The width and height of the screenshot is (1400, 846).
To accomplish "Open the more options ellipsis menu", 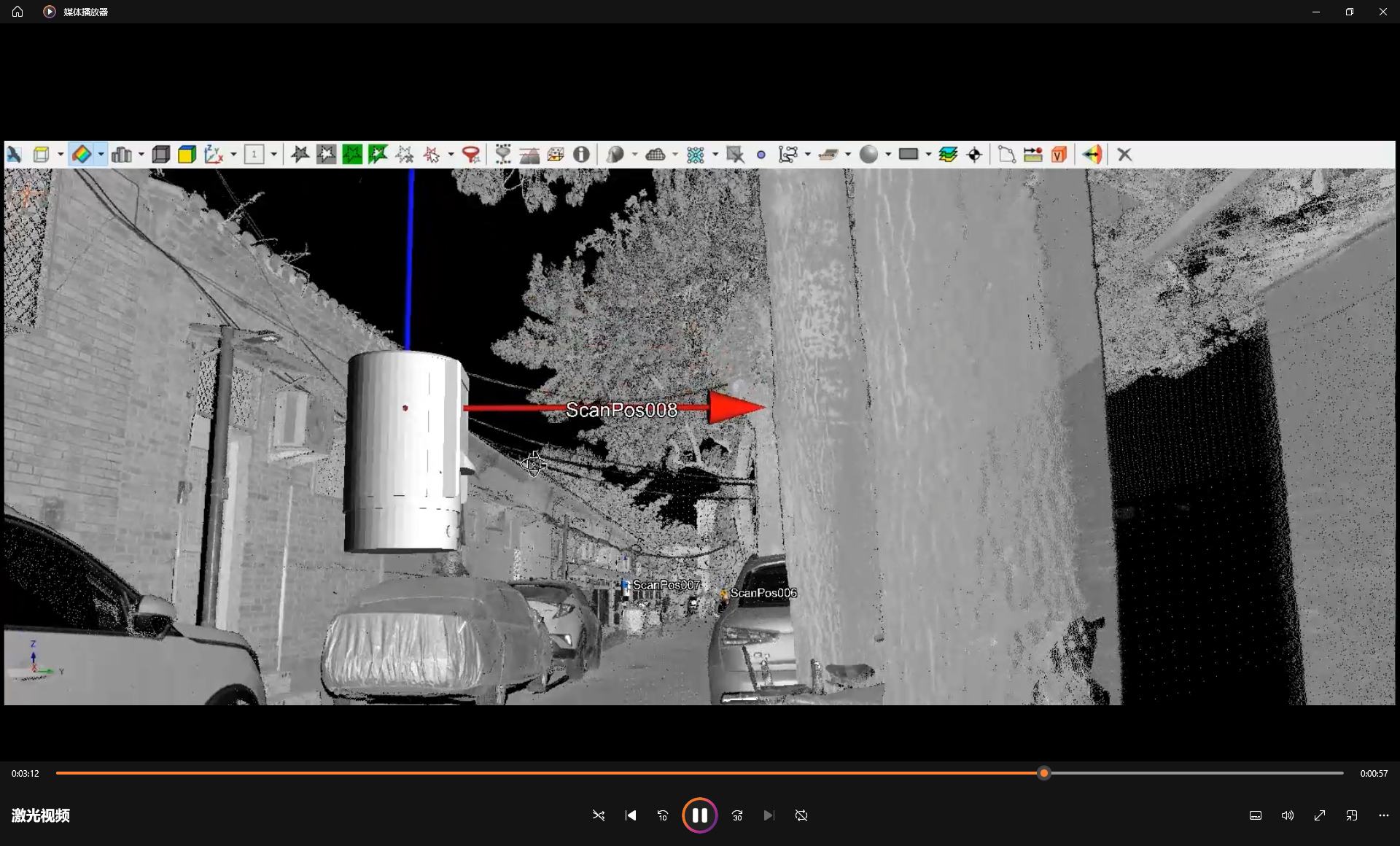I will pos(1384,815).
